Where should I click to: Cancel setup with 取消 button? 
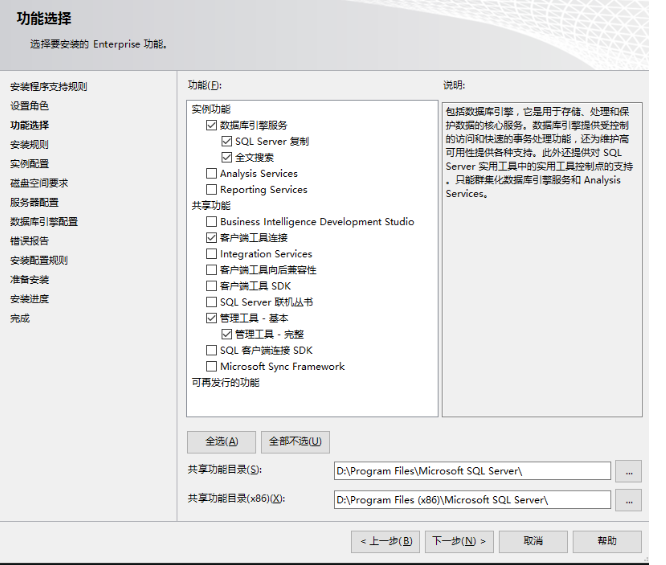533,541
